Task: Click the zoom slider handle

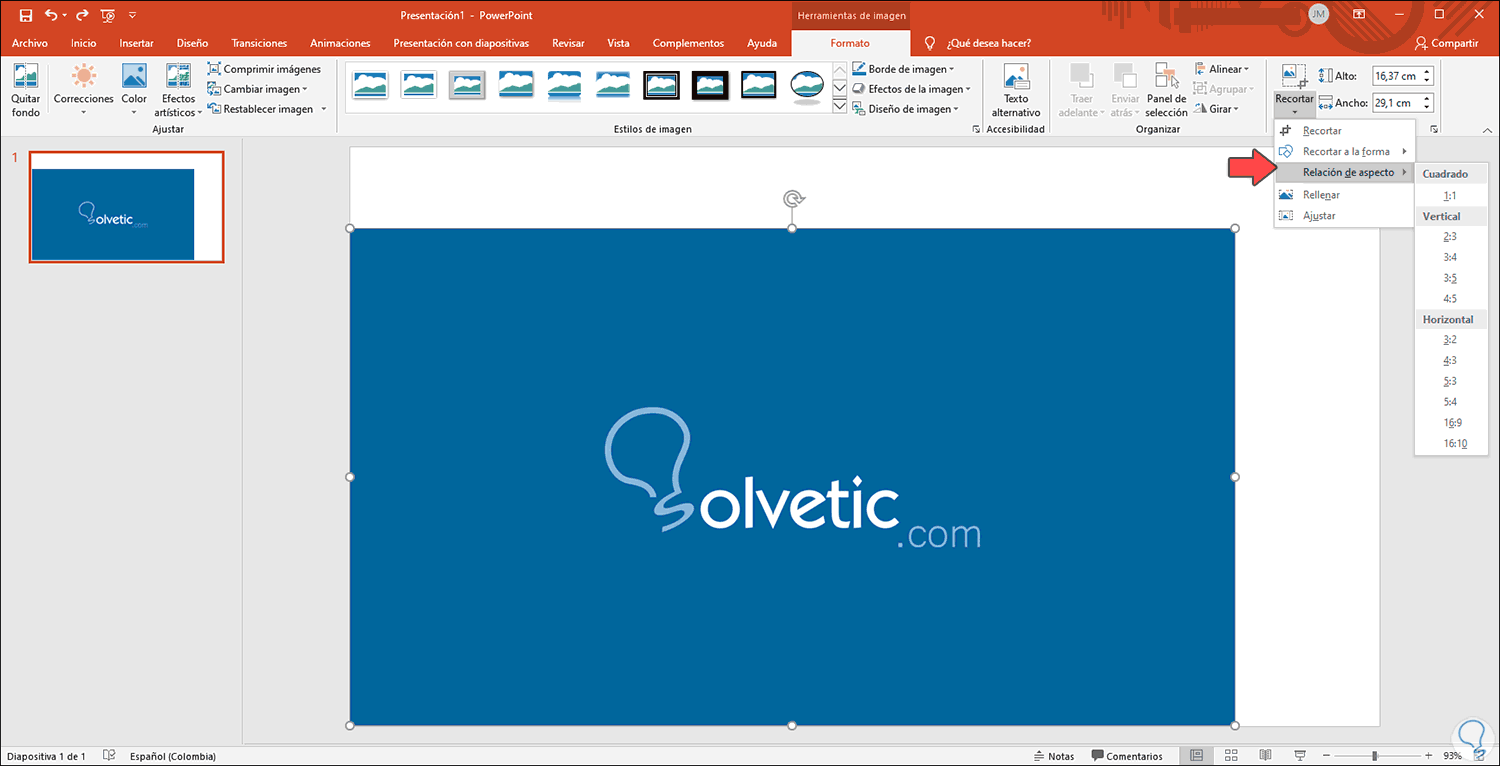Action: pos(1375,756)
